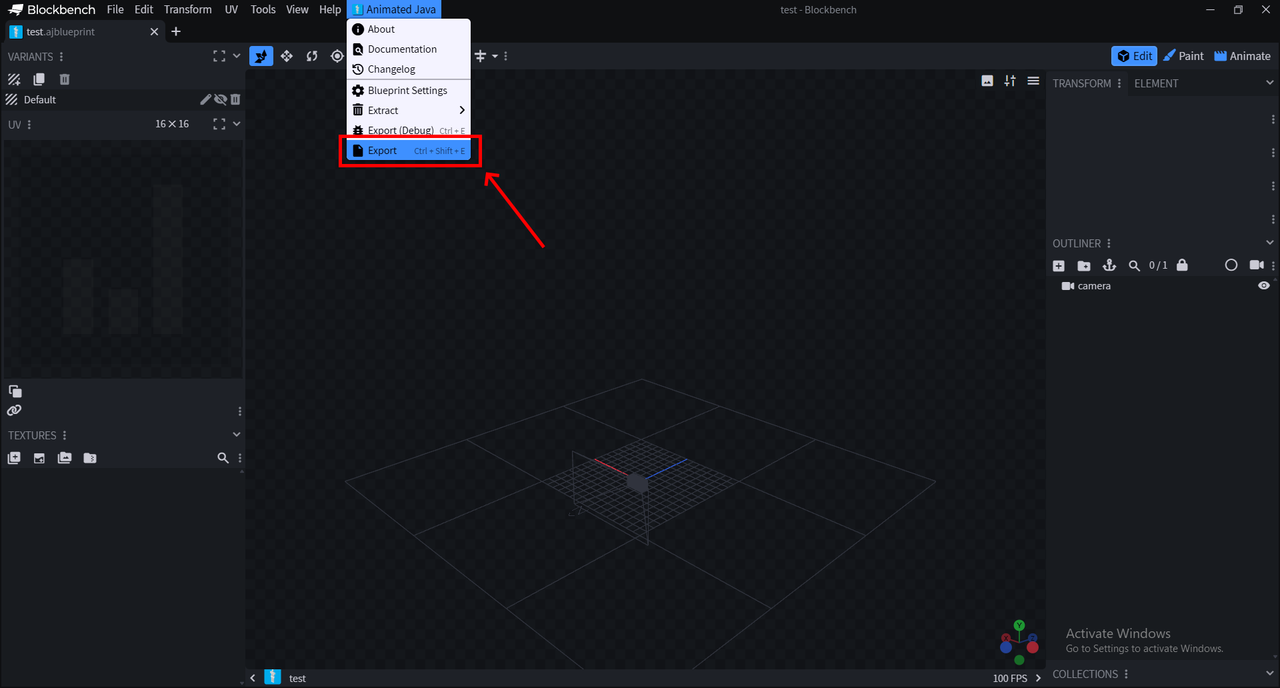1280x688 pixels.
Task: Add a group folder in Outliner
Action: click(x=1084, y=265)
